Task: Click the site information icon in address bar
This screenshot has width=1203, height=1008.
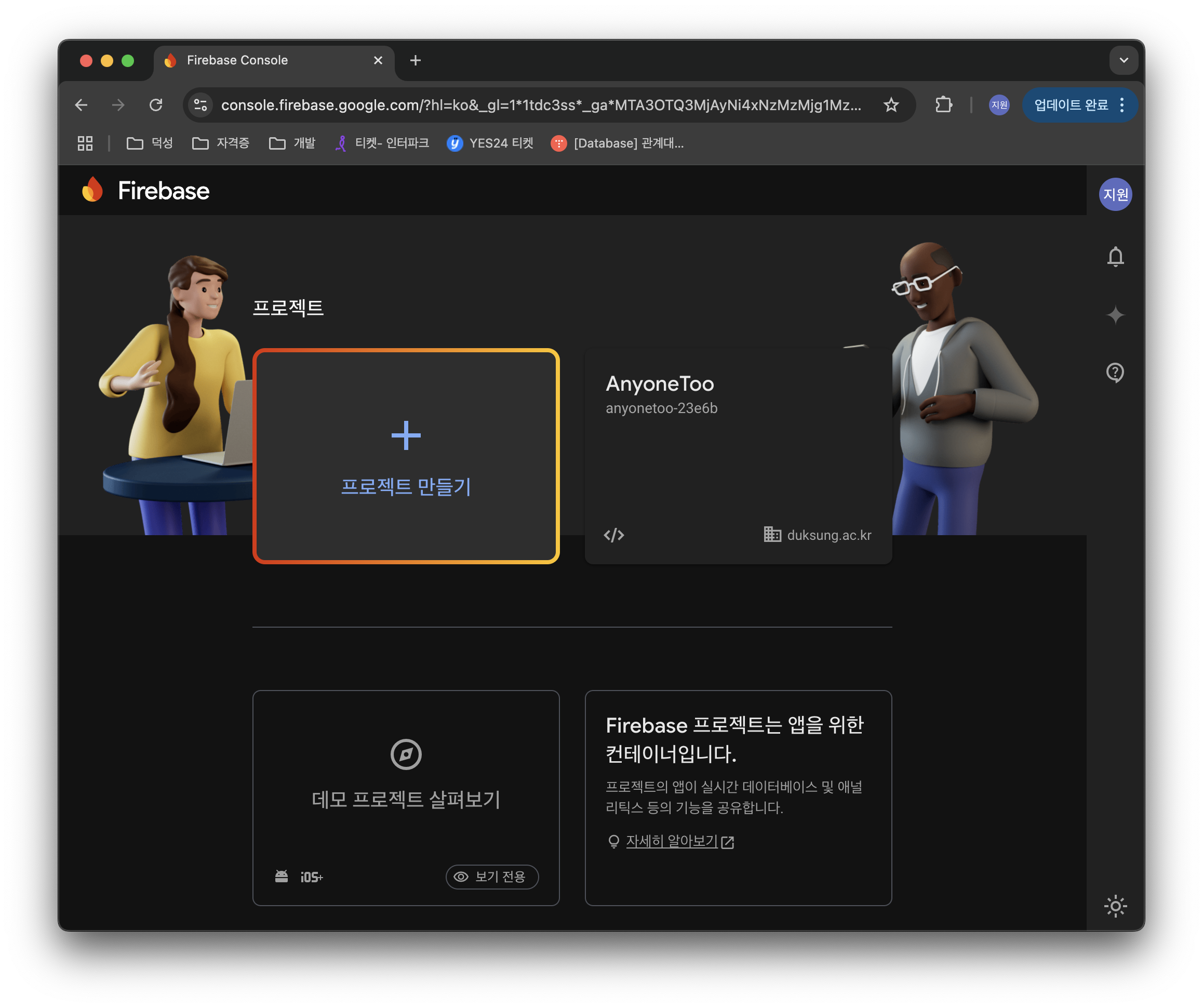Action: coord(200,105)
